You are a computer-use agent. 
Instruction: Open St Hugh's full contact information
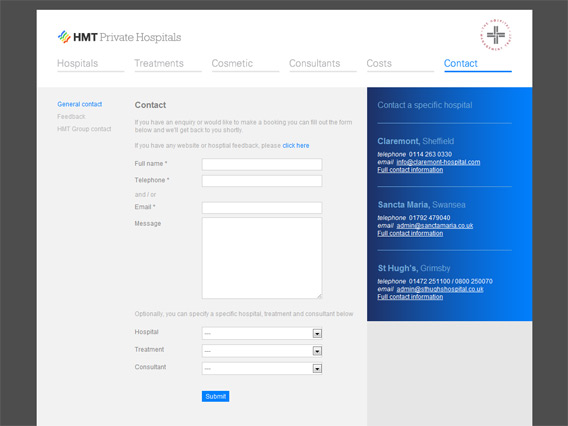click(410, 297)
